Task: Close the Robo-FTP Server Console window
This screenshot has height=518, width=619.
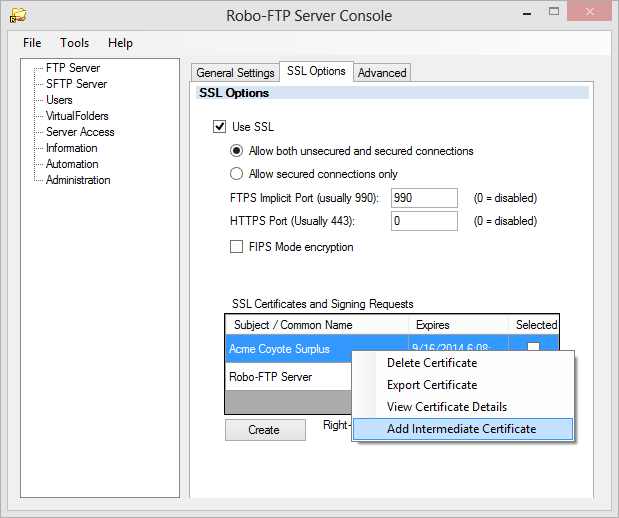Action: coord(589,12)
